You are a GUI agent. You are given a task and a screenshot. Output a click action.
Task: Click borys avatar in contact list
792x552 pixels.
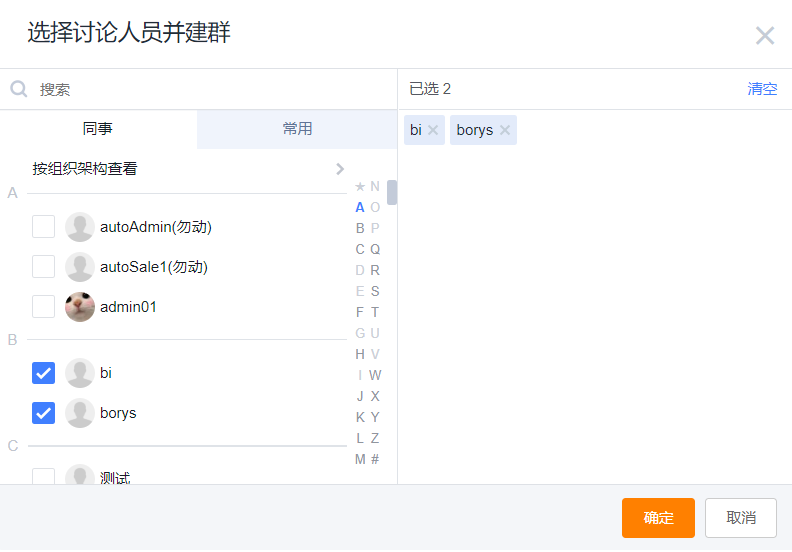[x=80, y=413]
